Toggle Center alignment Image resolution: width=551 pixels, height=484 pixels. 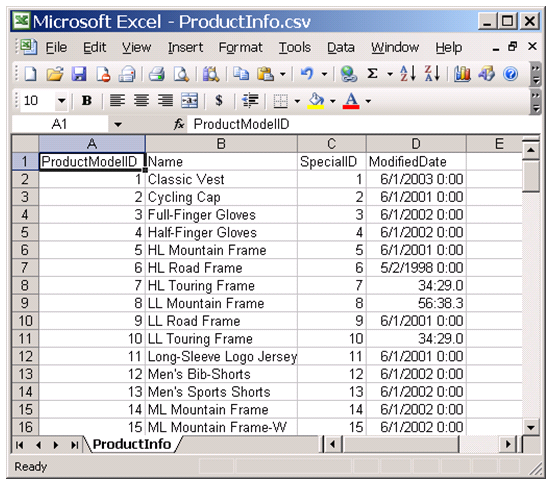click(x=141, y=101)
